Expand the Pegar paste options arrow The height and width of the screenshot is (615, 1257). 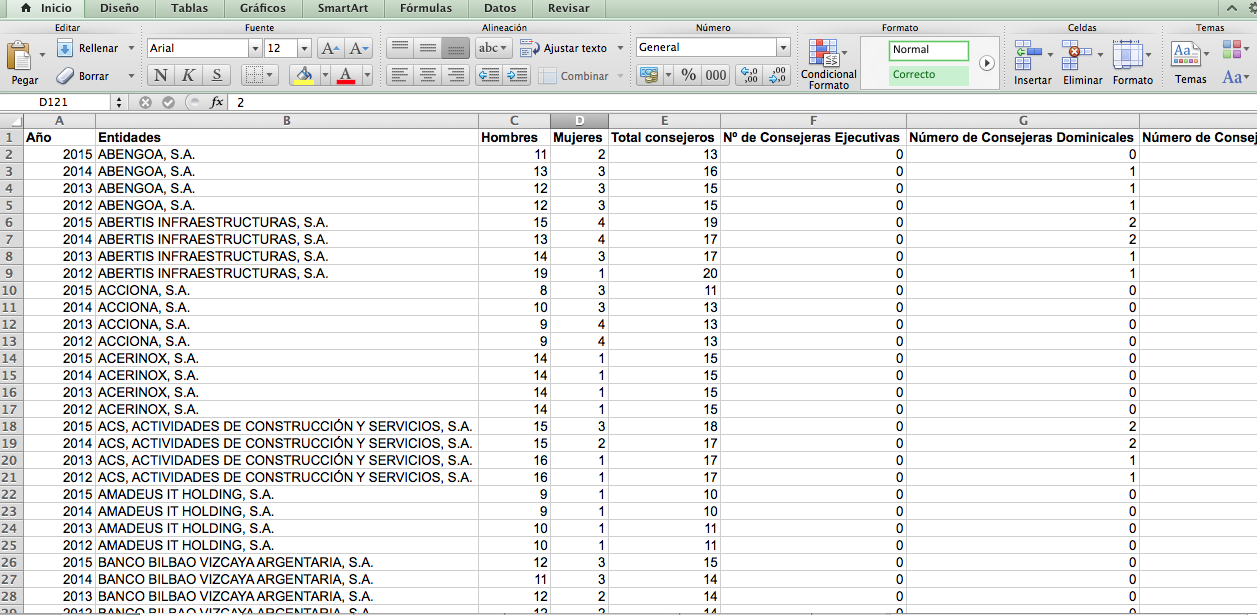[43, 55]
